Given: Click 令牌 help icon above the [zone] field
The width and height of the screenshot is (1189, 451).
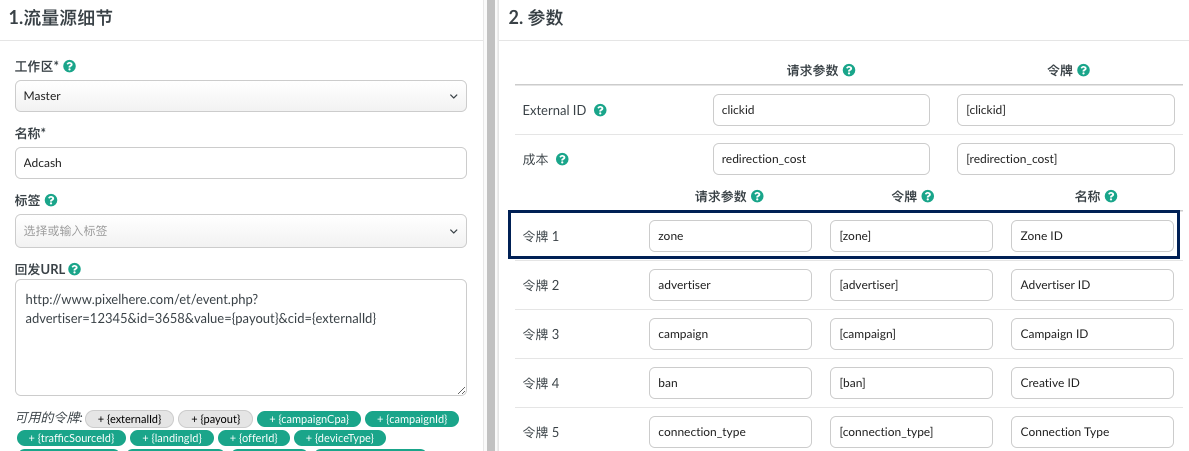Looking at the screenshot, I should point(927,196).
